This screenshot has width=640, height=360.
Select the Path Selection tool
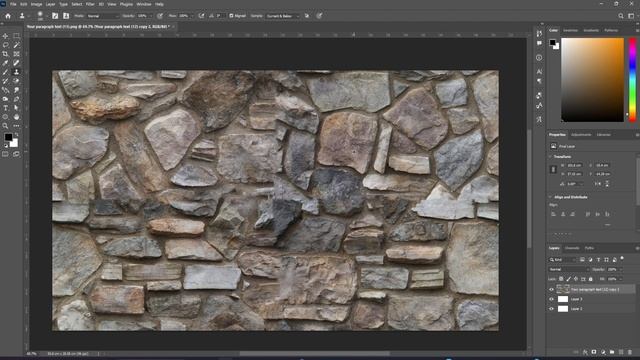click(x=16, y=108)
